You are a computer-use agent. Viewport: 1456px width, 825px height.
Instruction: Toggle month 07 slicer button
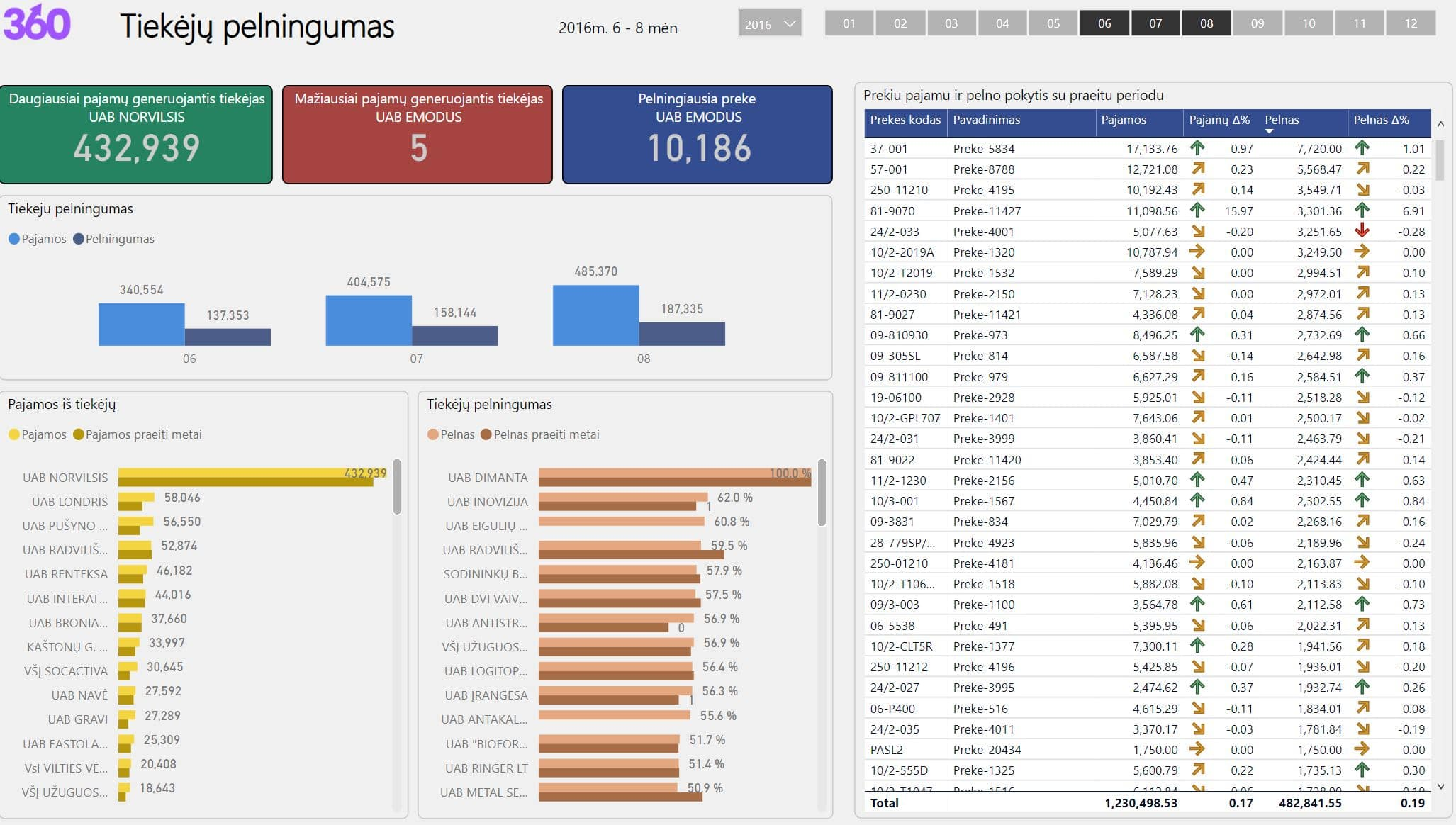point(1155,23)
